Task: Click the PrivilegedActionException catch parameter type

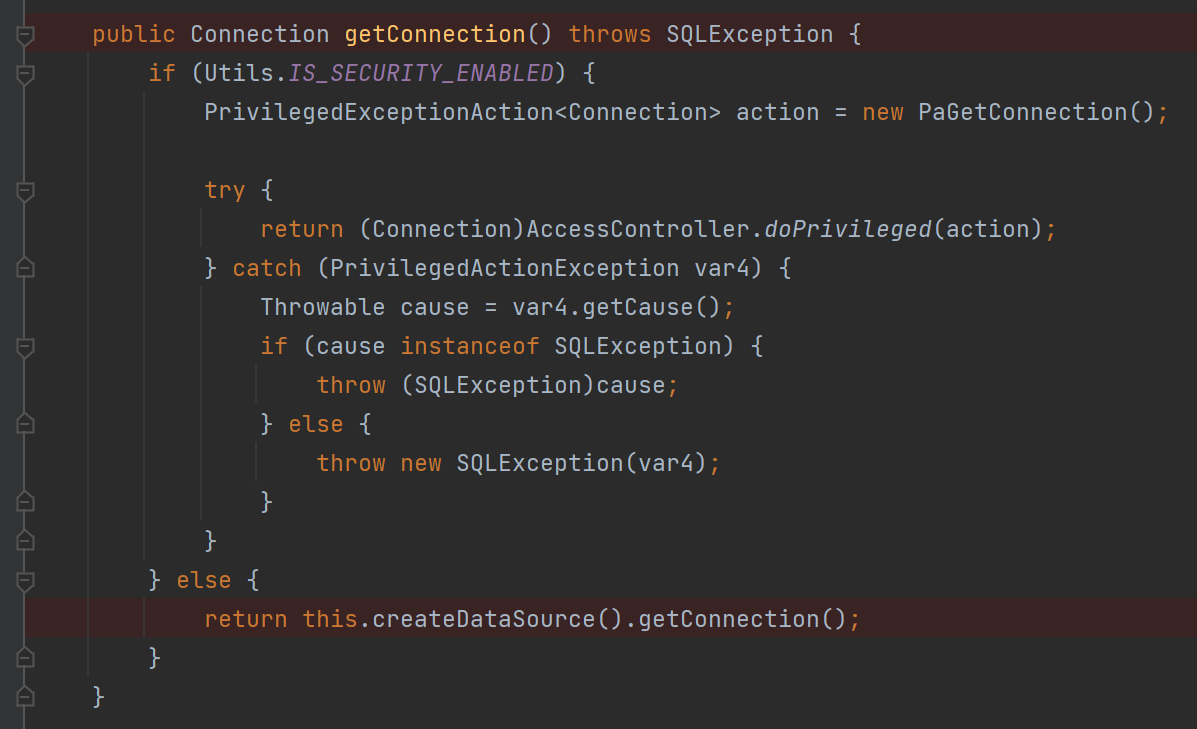Action: pos(504,268)
